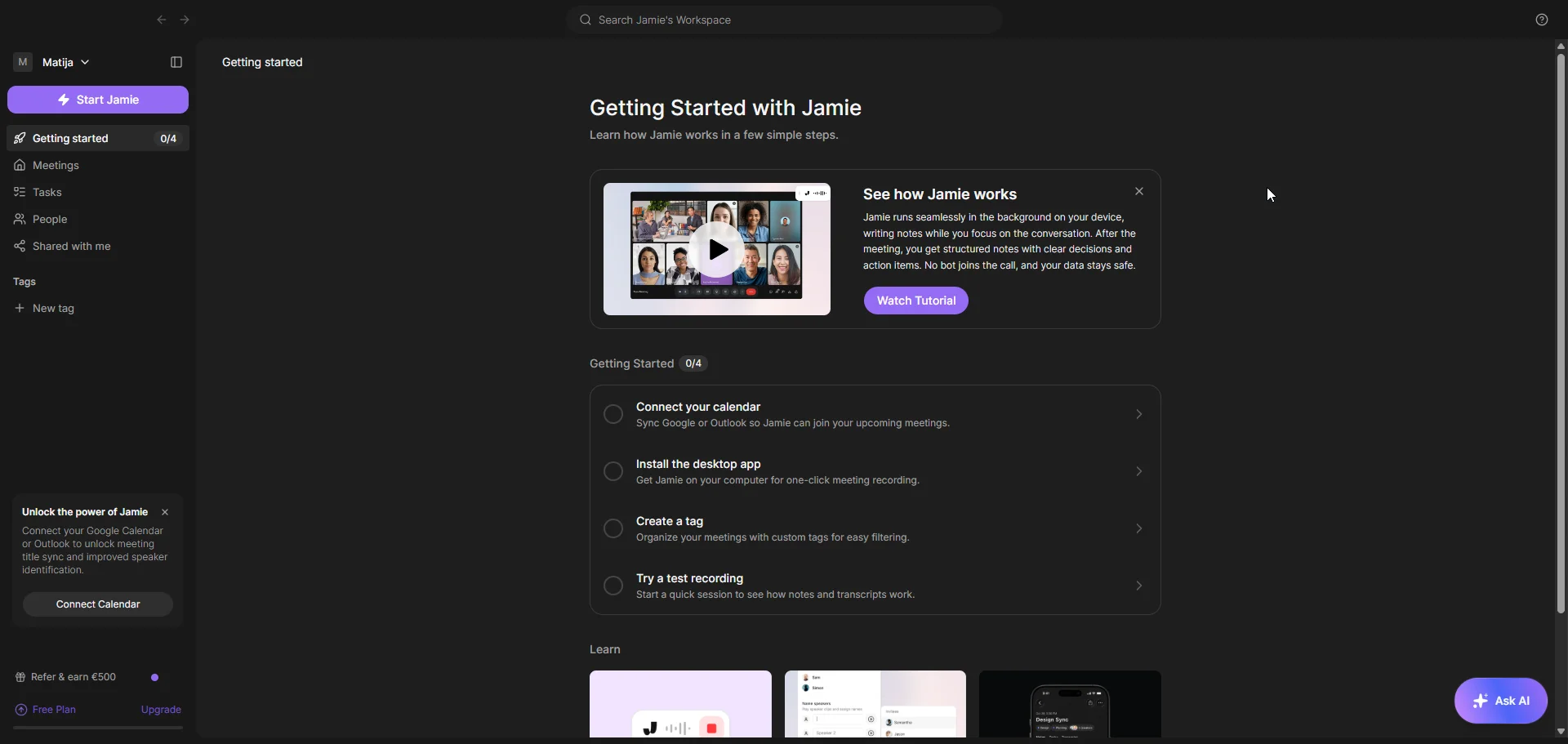The height and width of the screenshot is (744, 1568).
Task: Click the Learn section heading
Action: (605, 649)
